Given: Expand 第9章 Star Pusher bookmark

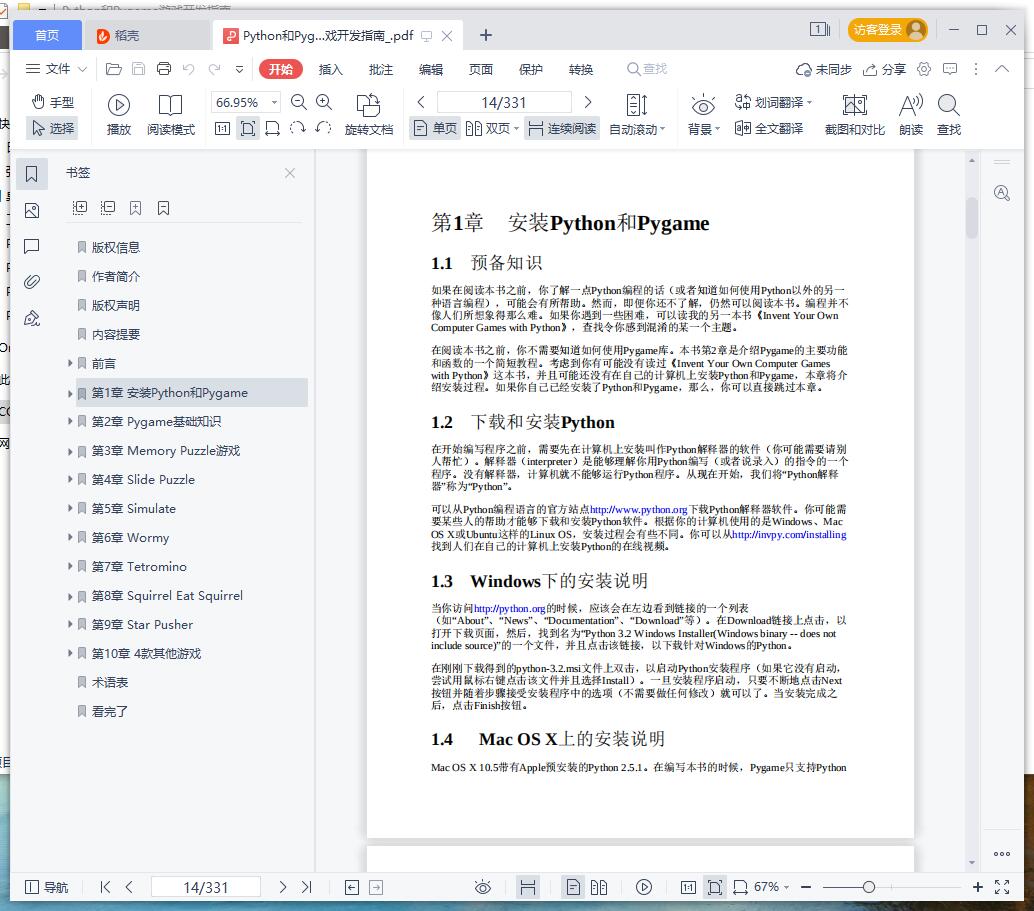Looking at the screenshot, I should coord(69,625).
